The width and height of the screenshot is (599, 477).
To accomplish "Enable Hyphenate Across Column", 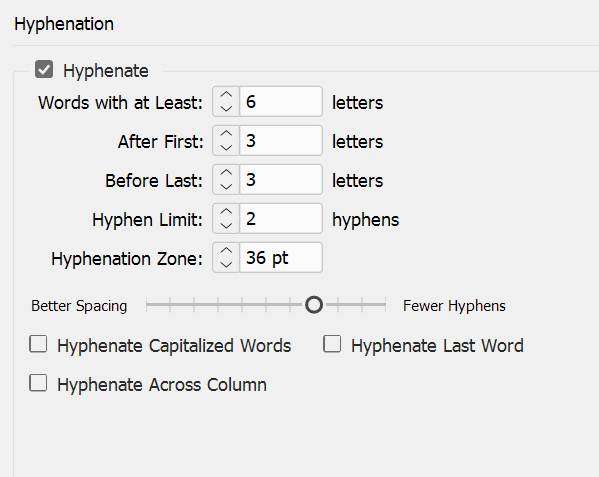I will click(38, 383).
